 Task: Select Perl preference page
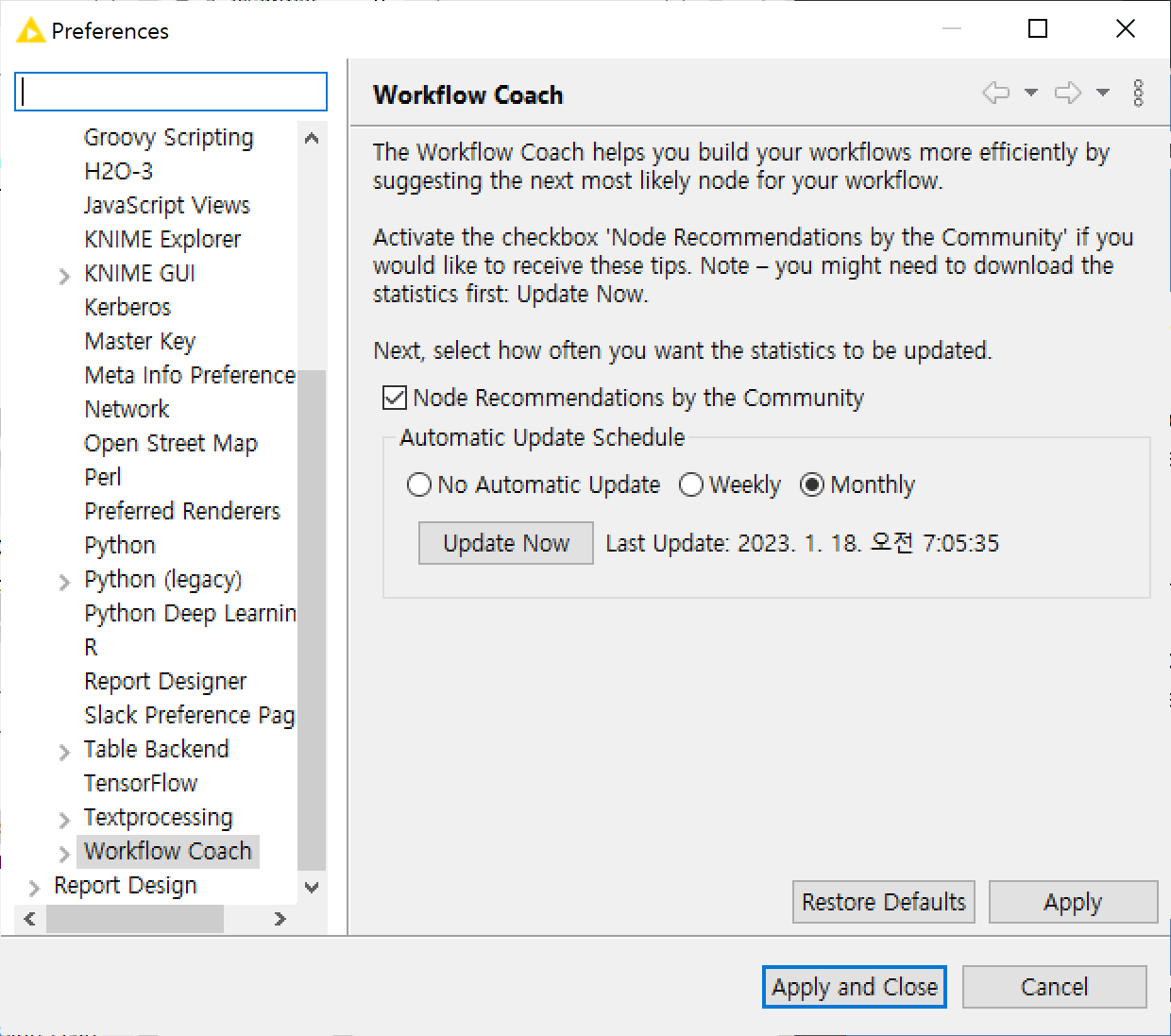click(103, 477)
